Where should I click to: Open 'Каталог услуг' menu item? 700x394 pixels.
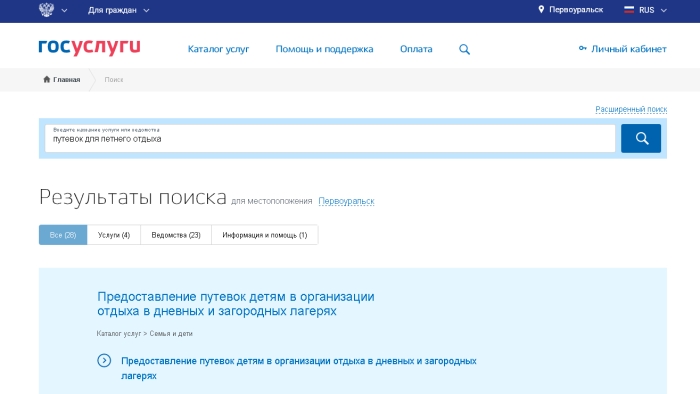tap(218, 49)
